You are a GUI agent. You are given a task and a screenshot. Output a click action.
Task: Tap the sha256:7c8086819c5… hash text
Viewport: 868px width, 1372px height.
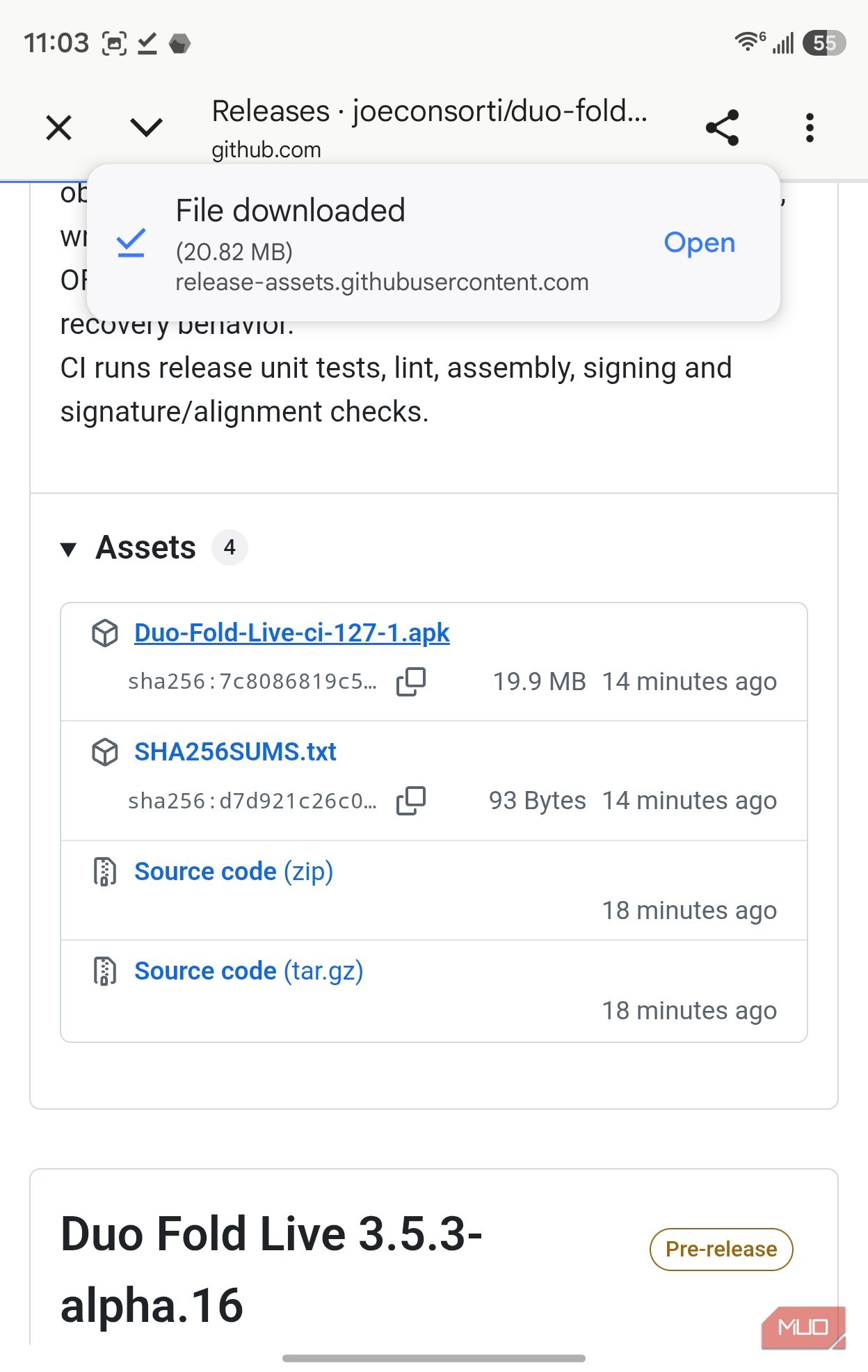coord(252,682)
